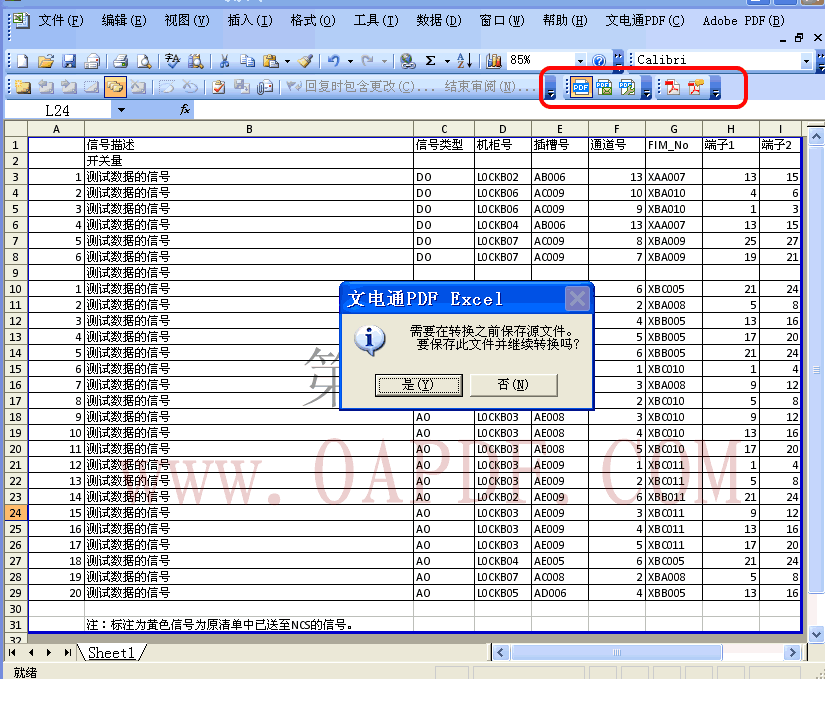Click the insert function fx button
Image resolution: width=825 pixels, height=701 pixels.
[x=185, y=109]
